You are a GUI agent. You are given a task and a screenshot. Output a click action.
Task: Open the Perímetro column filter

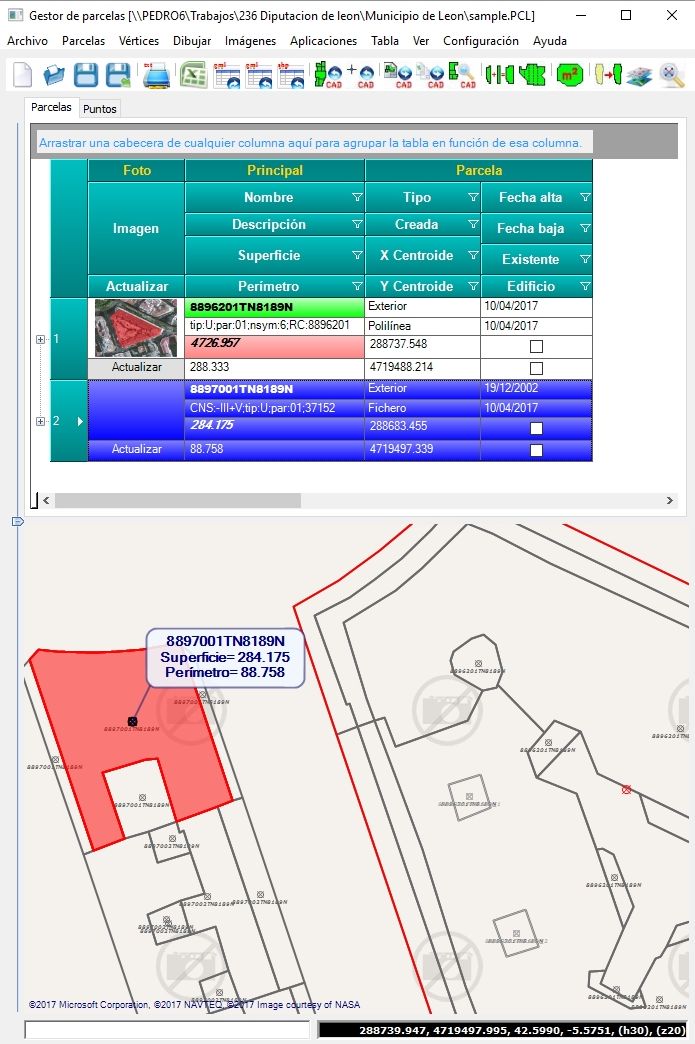(357, 286)
